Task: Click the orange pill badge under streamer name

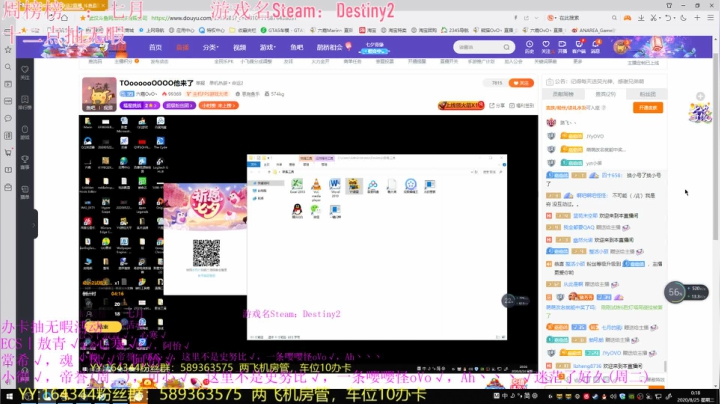Action: click(219, 106)
